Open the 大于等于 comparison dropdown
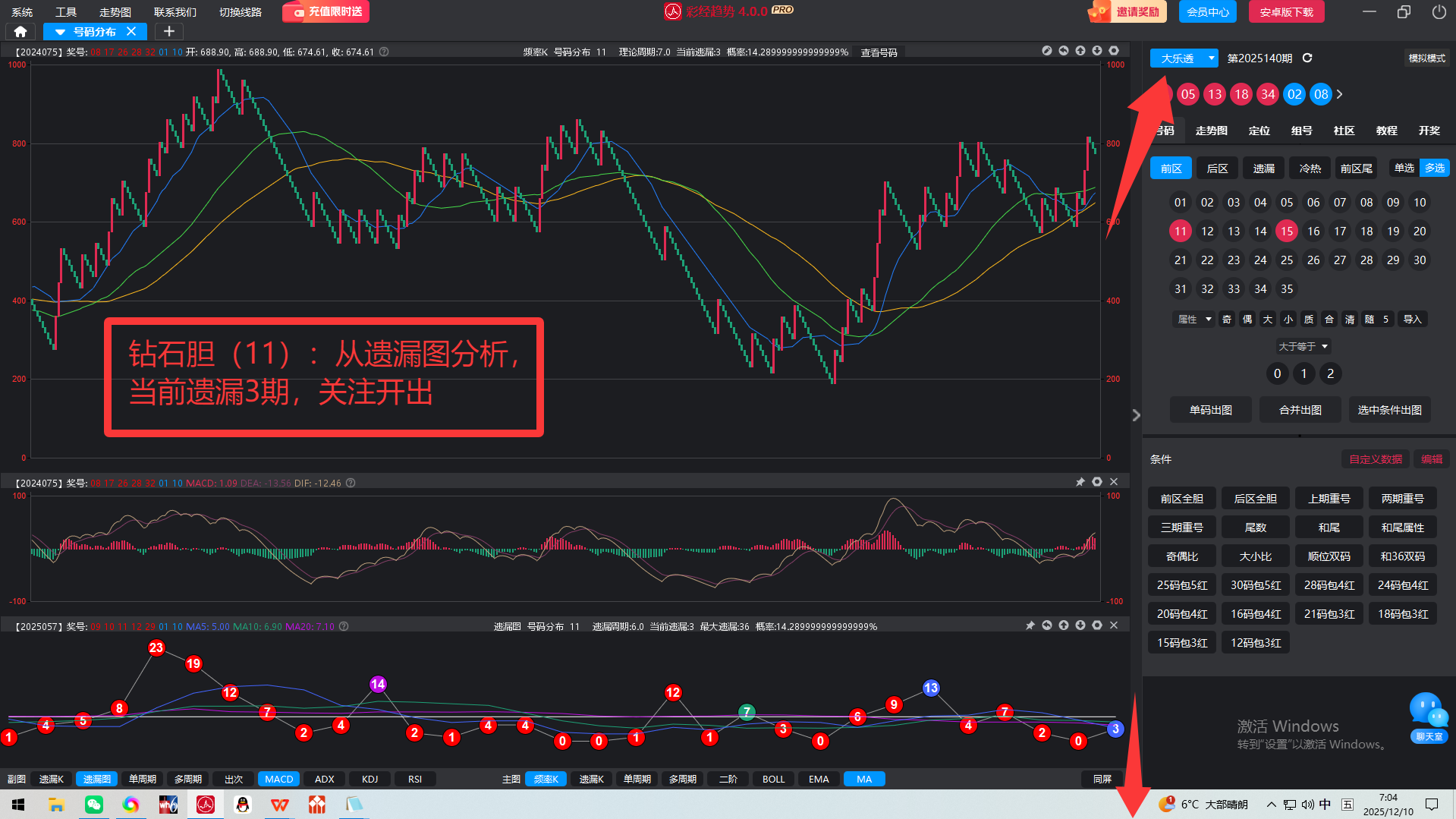Image resolution: width=1456 pixels, height=819 pixels. pyautogui.click(x=1303, y=347)
